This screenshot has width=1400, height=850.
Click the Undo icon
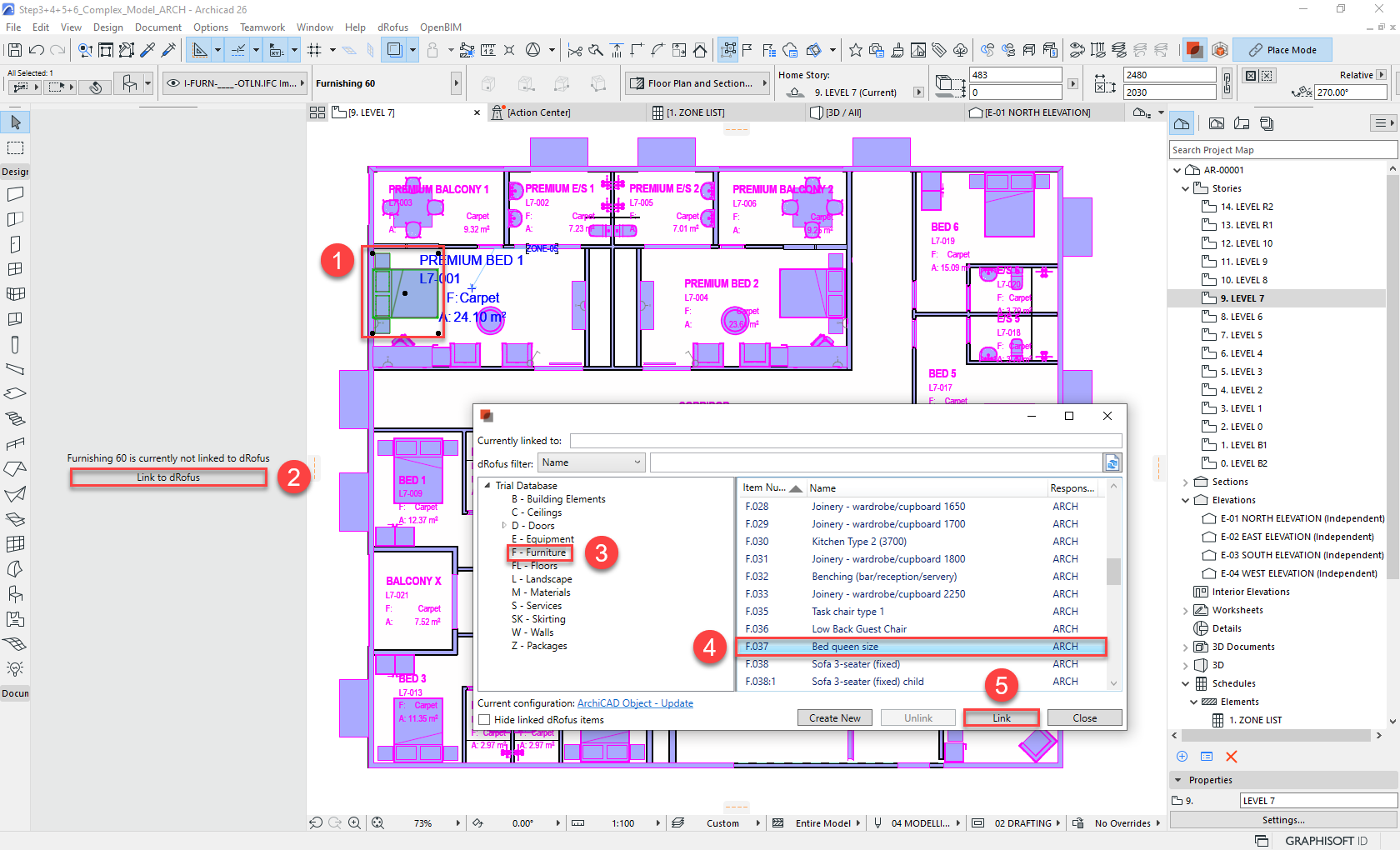(x=37, y=50)
